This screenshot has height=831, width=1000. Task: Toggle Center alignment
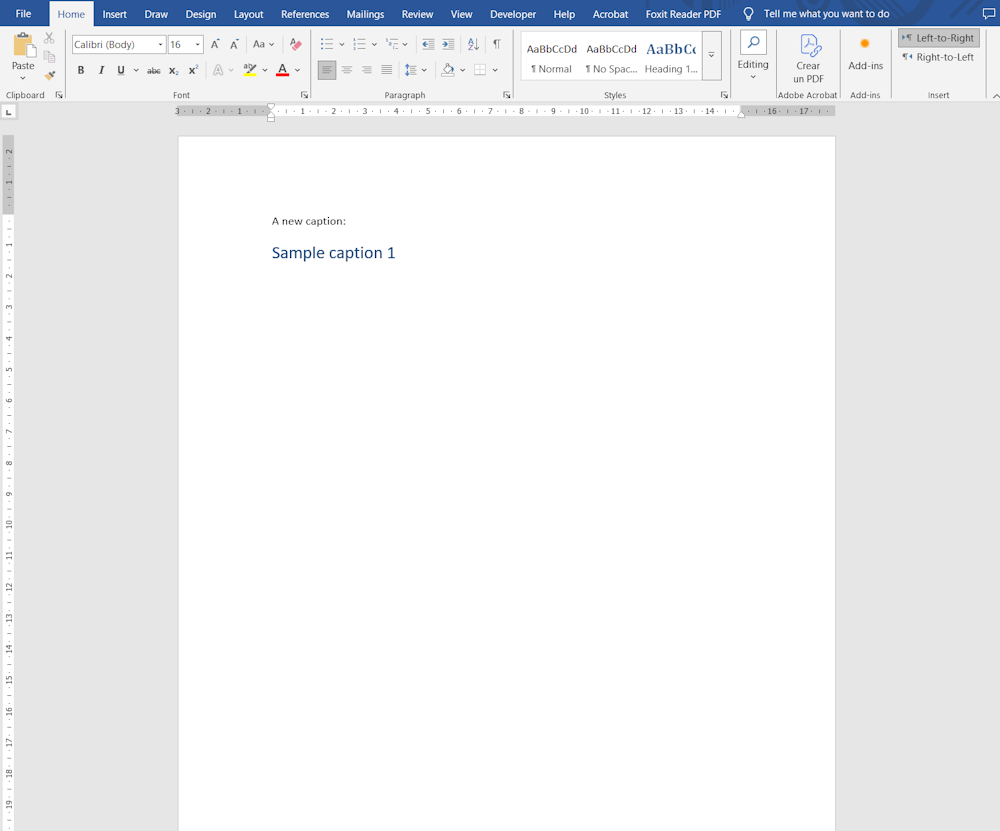[x=347, y=70]
